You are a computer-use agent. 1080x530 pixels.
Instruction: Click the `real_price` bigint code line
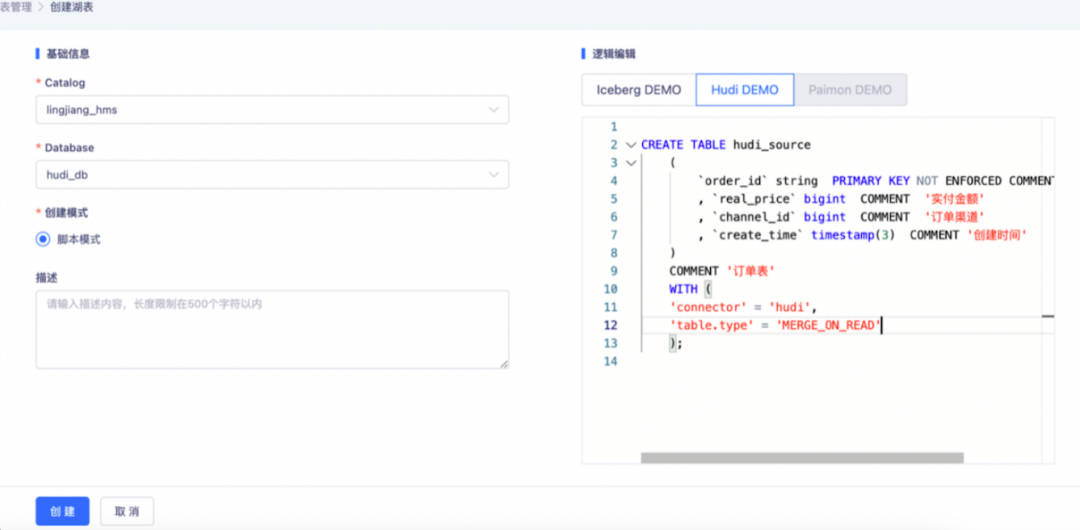click(x=841, y=199)
